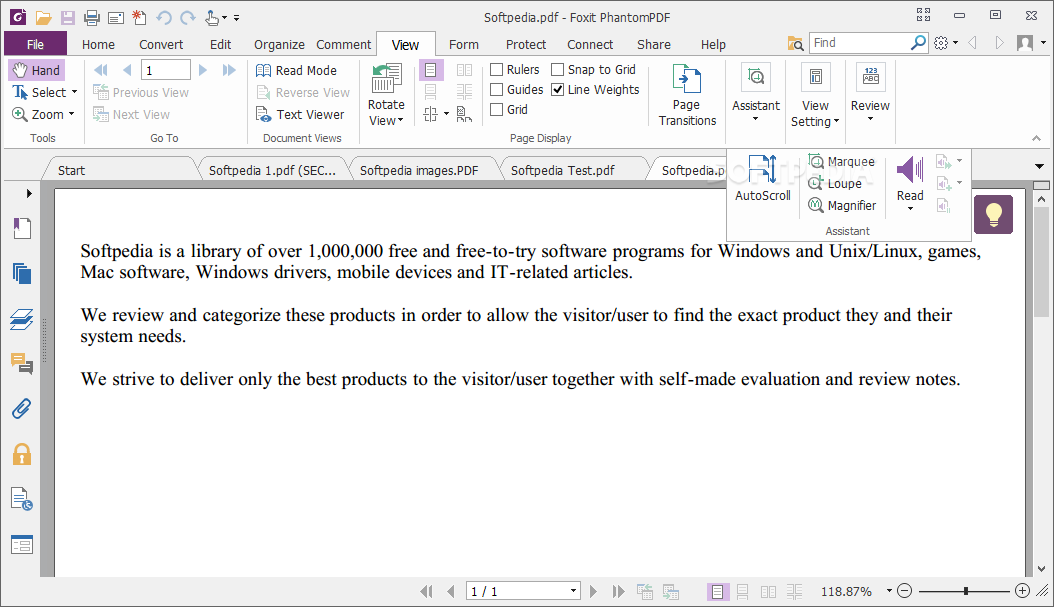This screenshot has height=607, width=1054.
Task: Select facing pages display mode in ribbon
Action: coord(464,70)
